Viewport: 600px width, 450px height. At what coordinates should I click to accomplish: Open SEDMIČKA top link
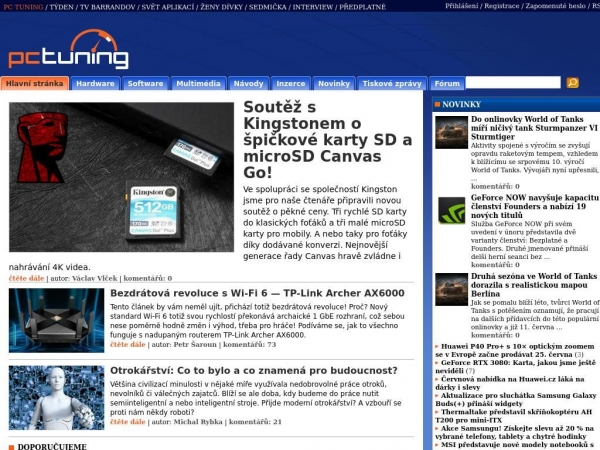tap(267, 7)
